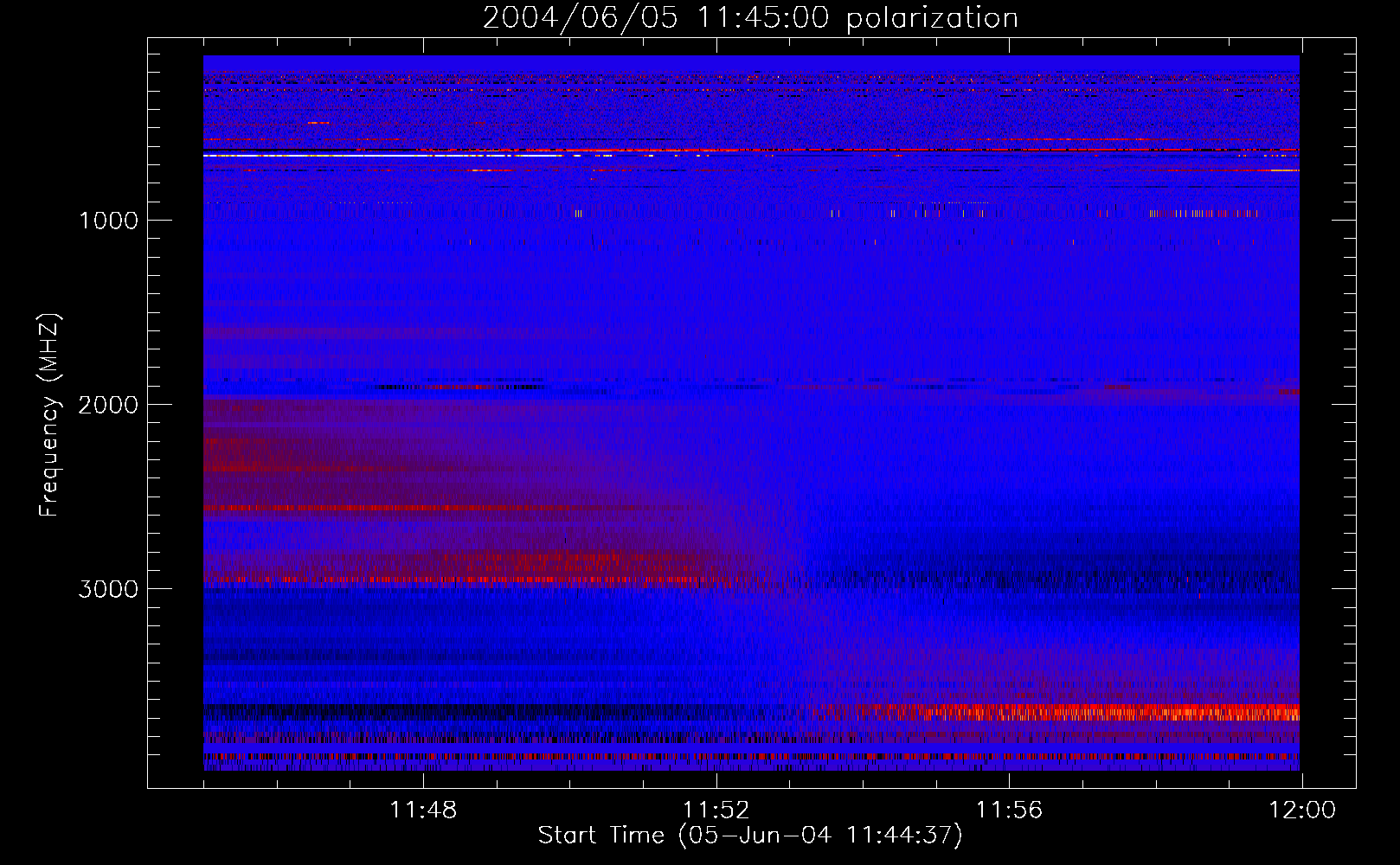This screenshot has width=1400, height=865.
Task: Click the 3000 frequency tick label
Action: 108,589
